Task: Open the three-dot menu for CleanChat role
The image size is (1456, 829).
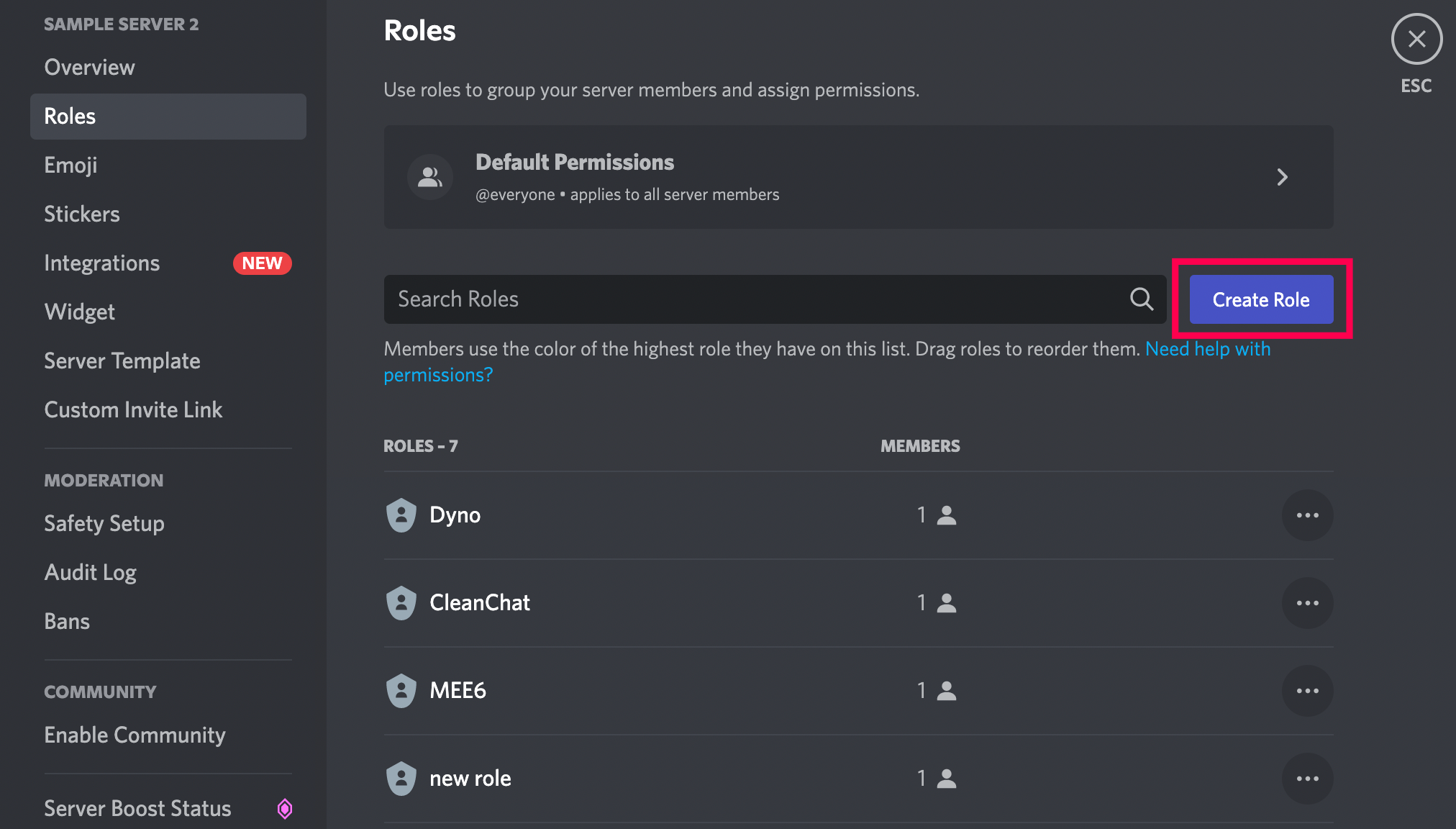Action: pos(1307,603)
